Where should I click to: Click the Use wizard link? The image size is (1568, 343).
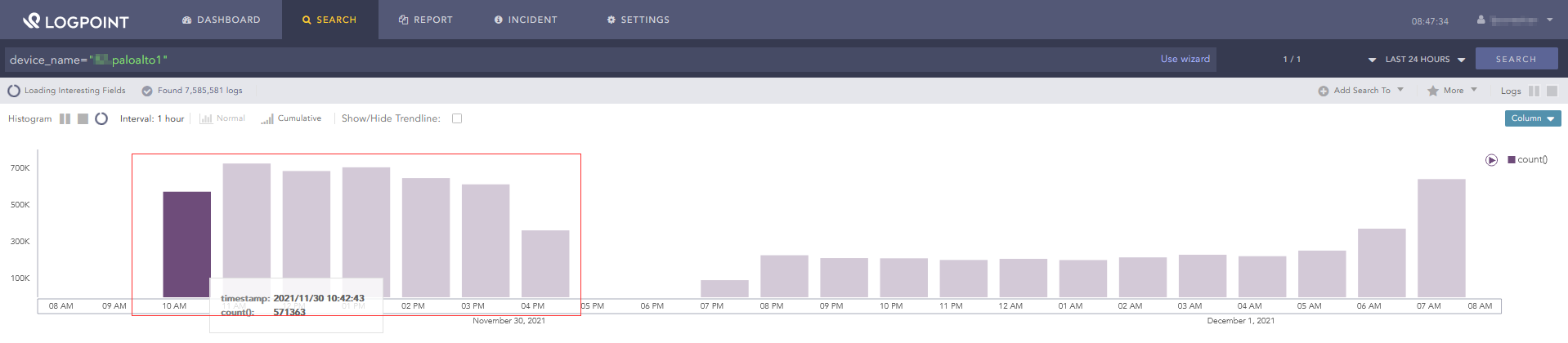point(1185,59)
